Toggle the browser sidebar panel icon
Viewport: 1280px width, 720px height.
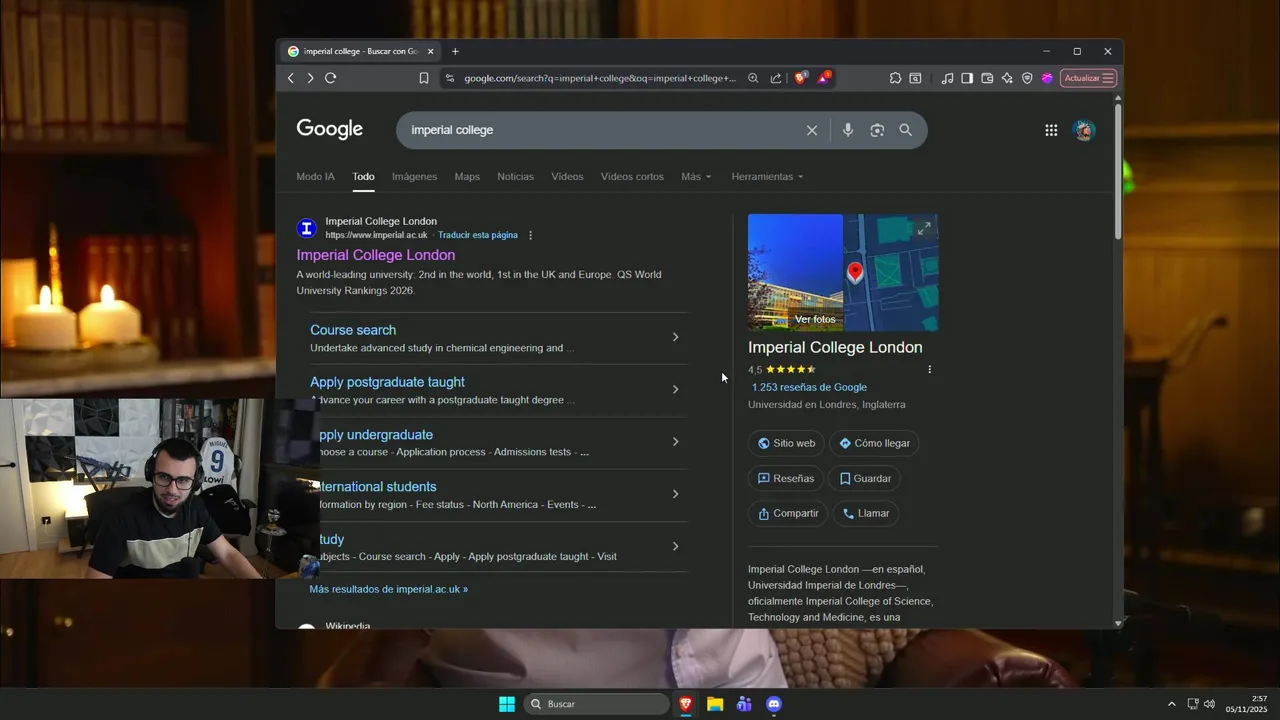click(x=967, y=78)
